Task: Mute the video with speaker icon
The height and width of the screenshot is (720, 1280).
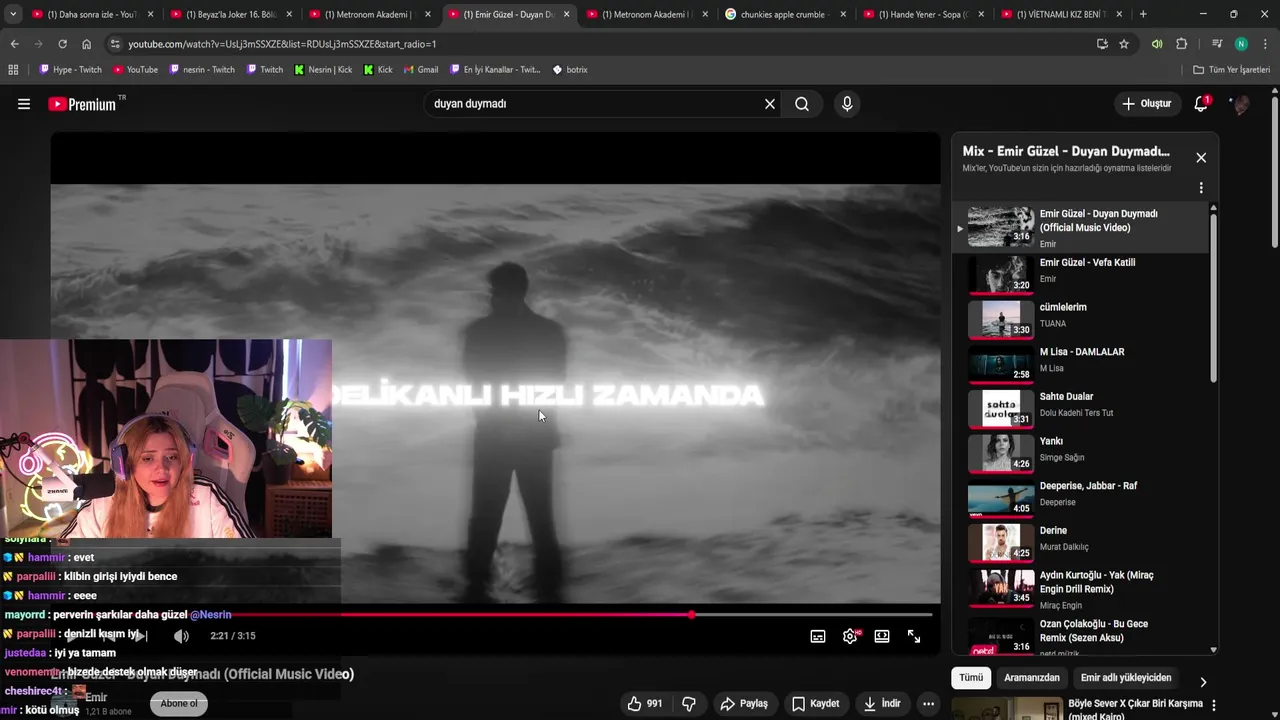Action: coord(181,636)
